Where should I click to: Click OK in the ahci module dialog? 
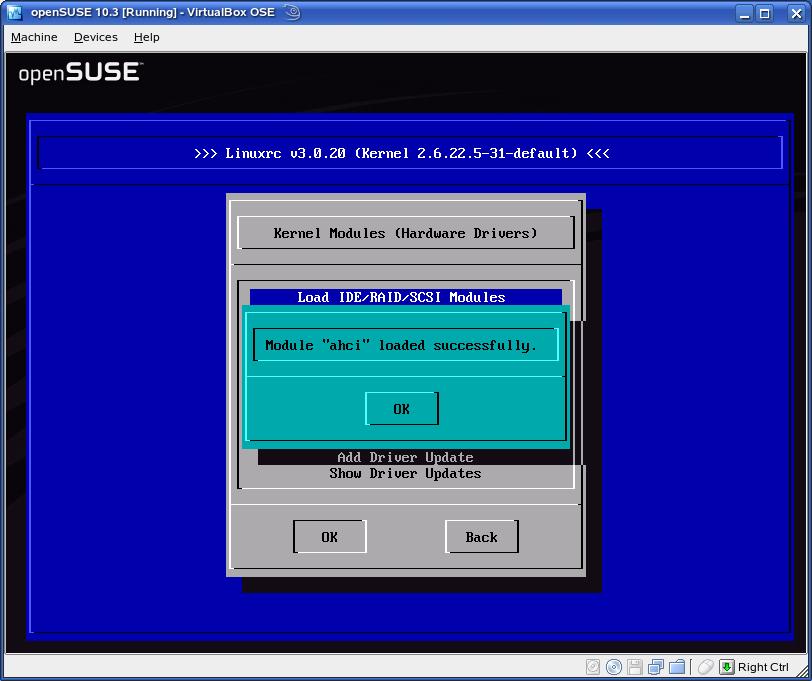tap(402, 409)
